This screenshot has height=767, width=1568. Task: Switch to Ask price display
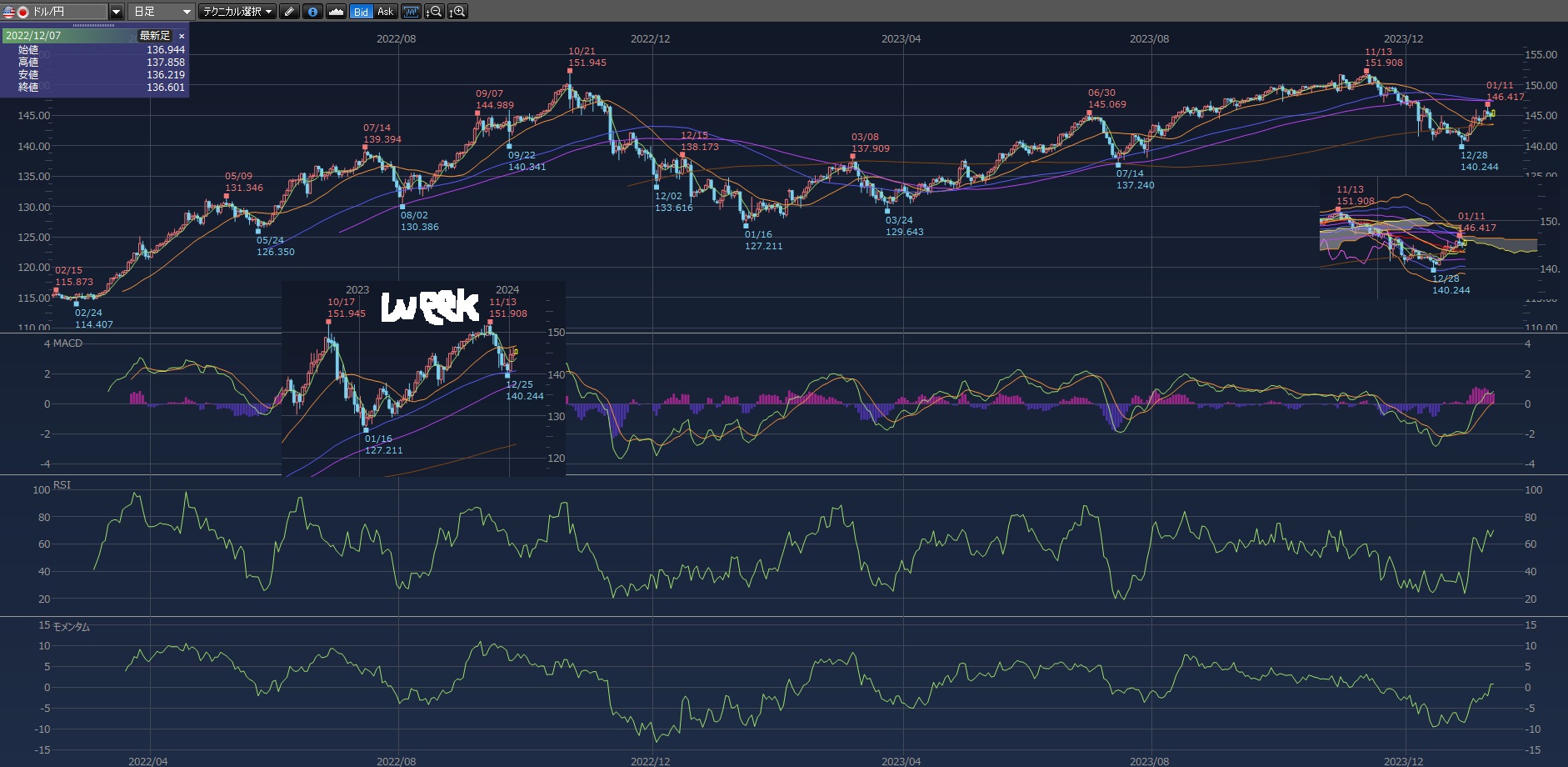(x=385, y=12)
